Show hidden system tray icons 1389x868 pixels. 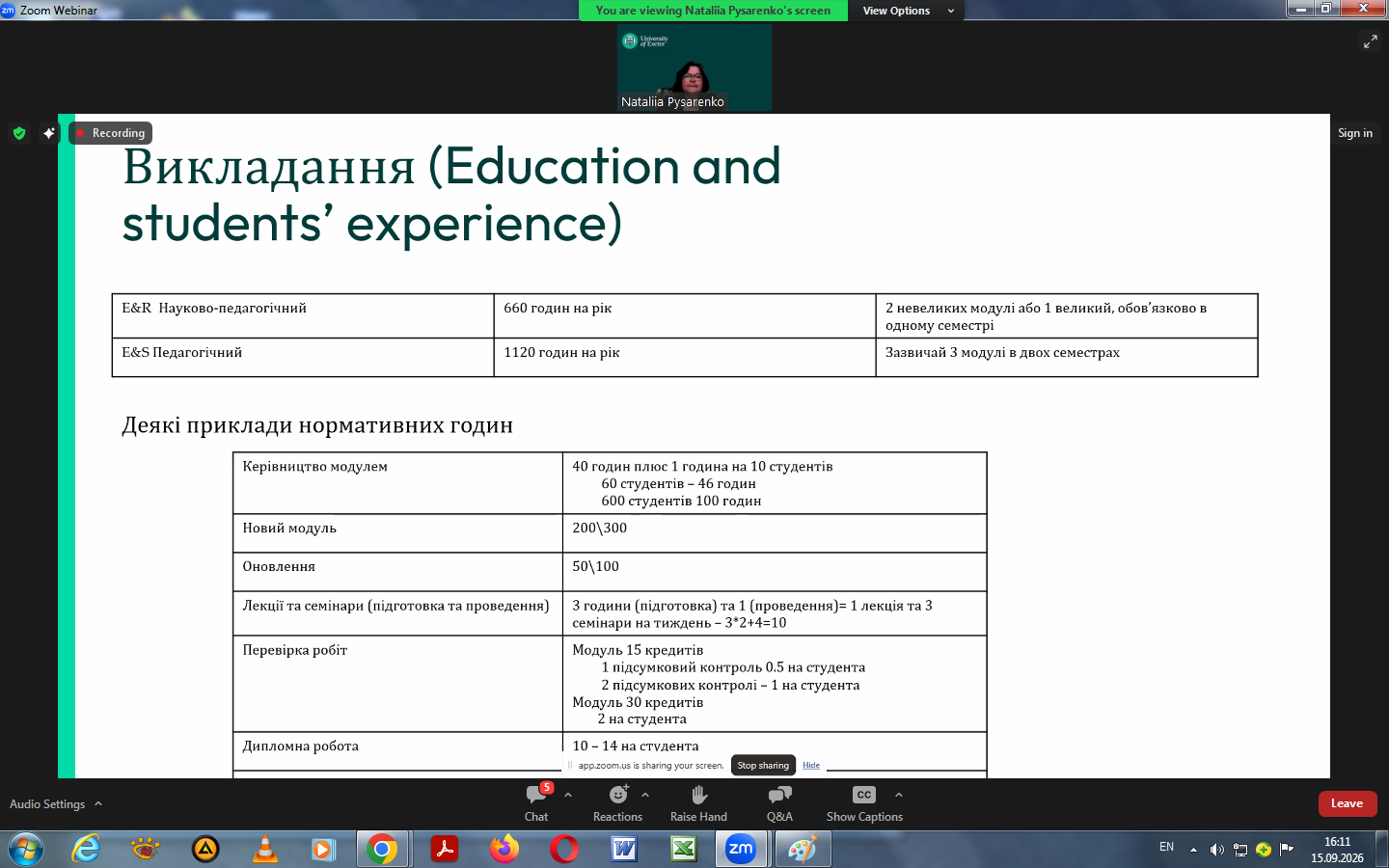coord(1193,850)
